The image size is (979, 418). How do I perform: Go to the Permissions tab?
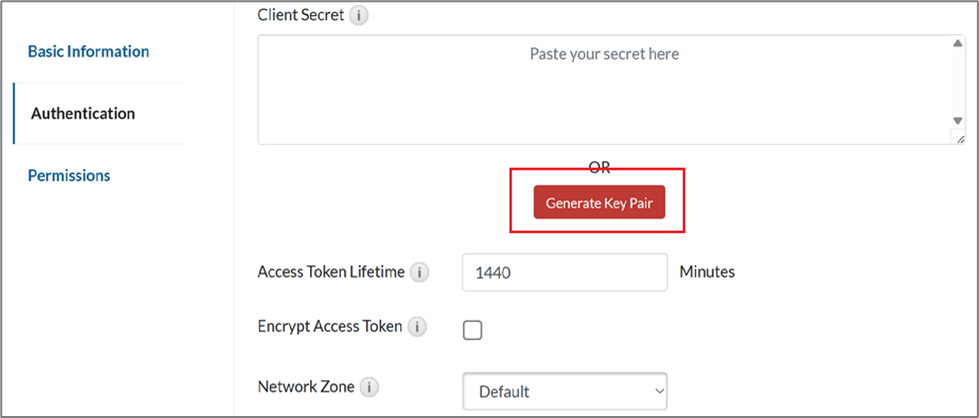tap(69, 175)
